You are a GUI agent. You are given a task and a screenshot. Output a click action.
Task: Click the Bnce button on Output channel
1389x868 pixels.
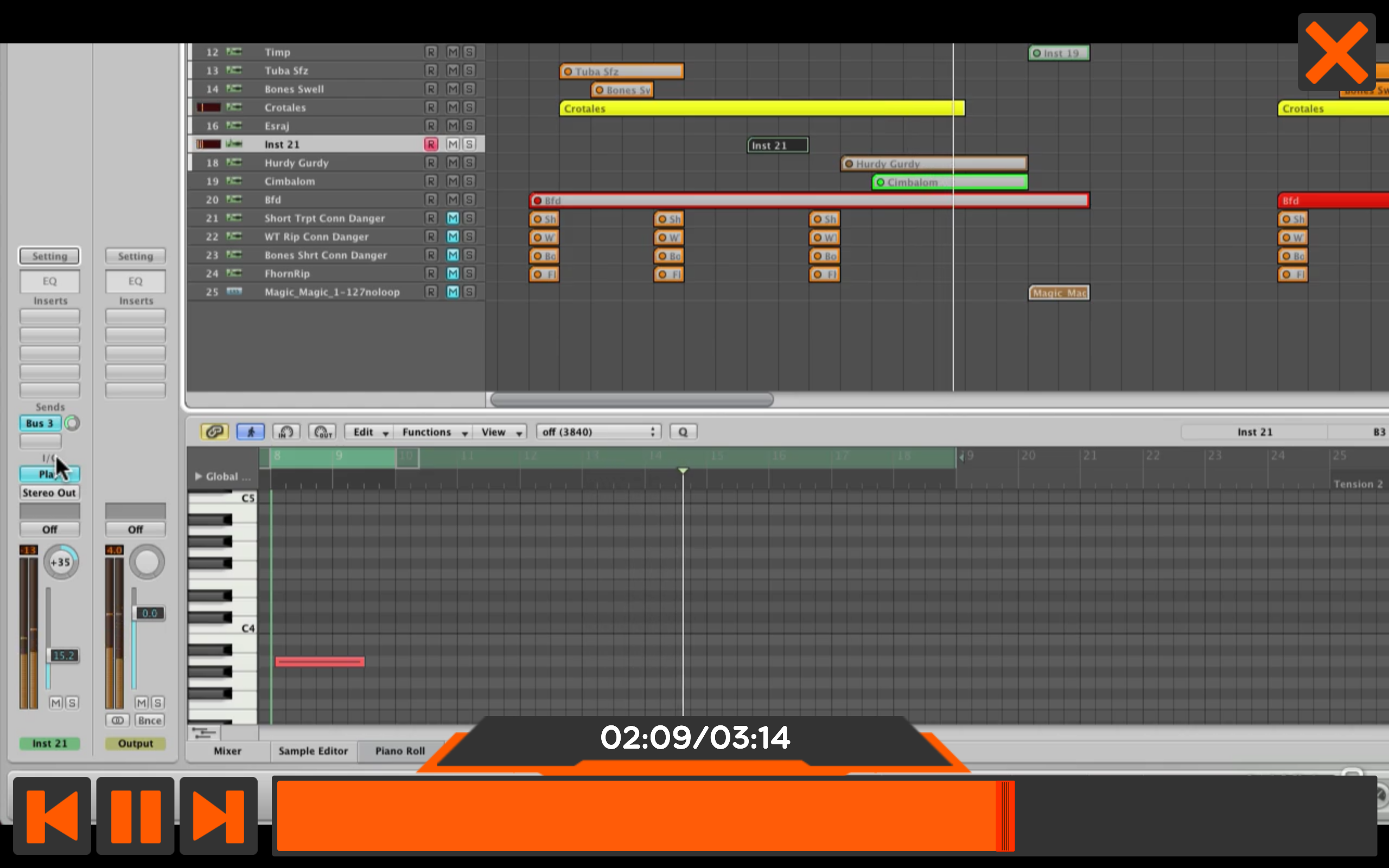pos(149,720)
